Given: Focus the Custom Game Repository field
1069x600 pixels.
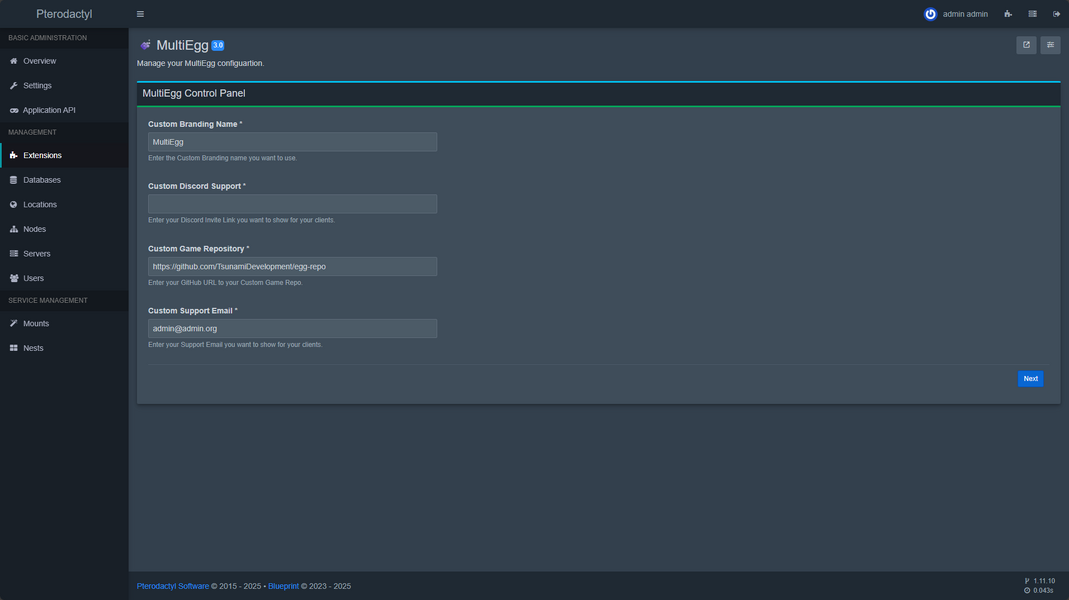Looking at the screenshot, I should [x=292, y=267].
